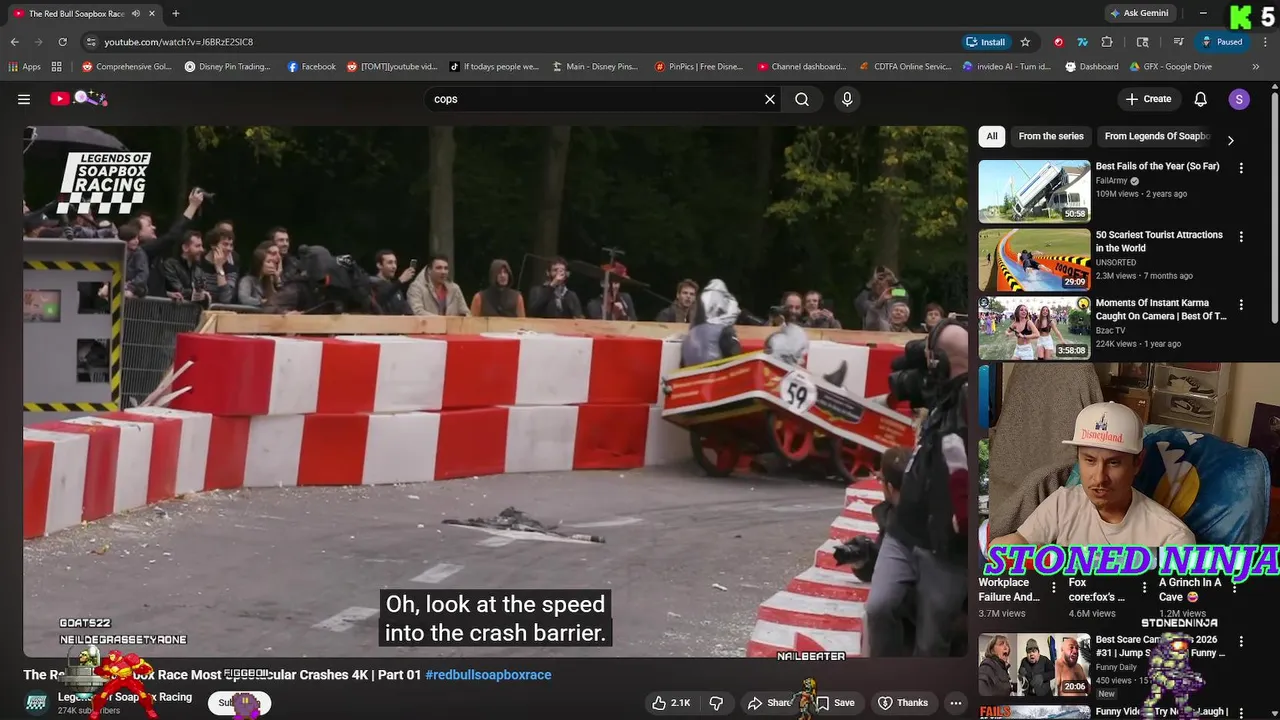
Task: Select the From the series chip
Action: (x=1051, y=136)
